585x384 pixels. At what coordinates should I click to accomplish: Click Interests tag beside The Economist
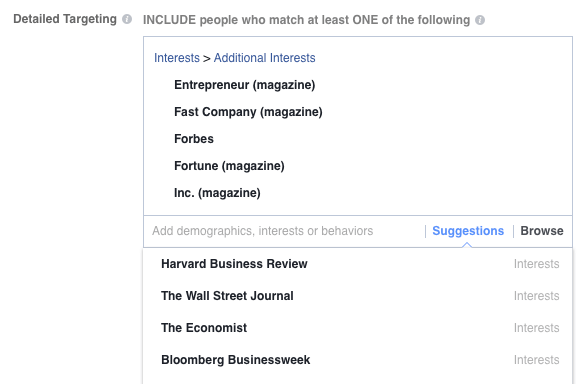point(536,328)
